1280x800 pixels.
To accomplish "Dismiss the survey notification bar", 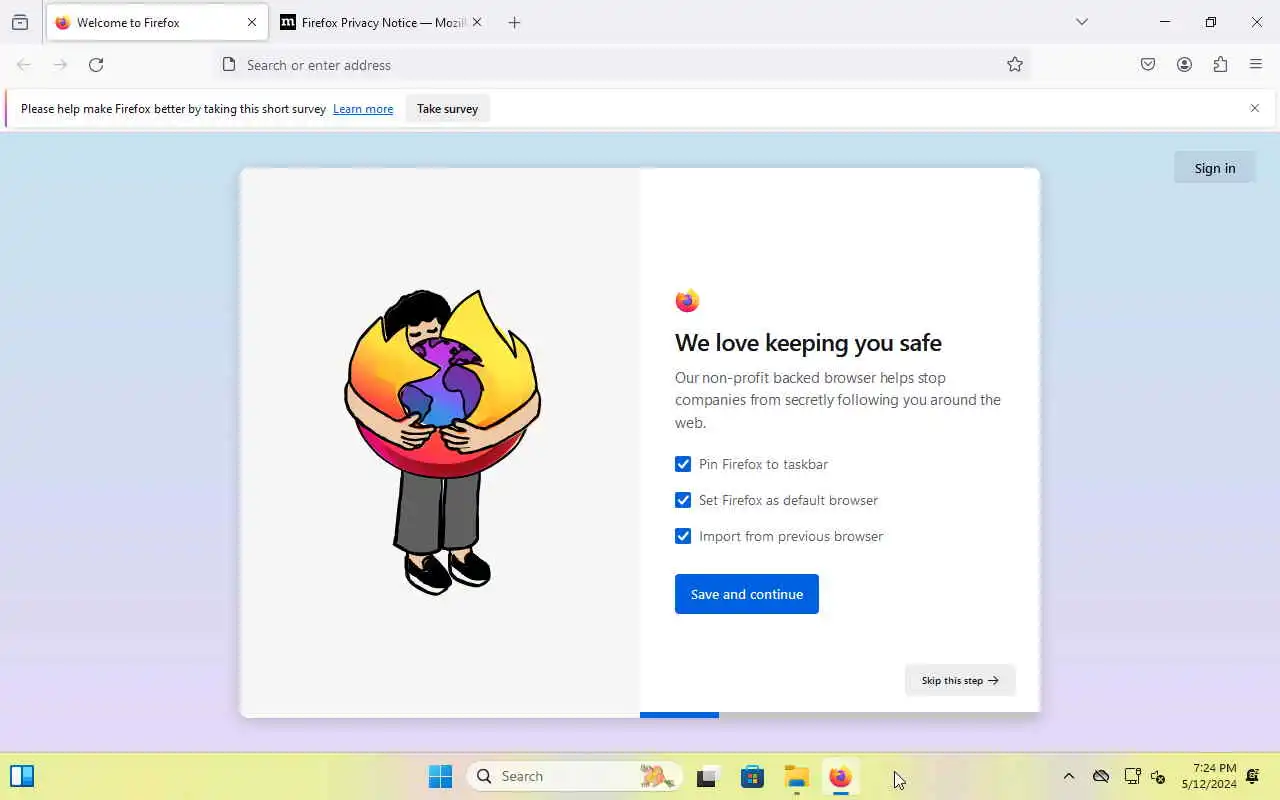I will [1255, 108].
